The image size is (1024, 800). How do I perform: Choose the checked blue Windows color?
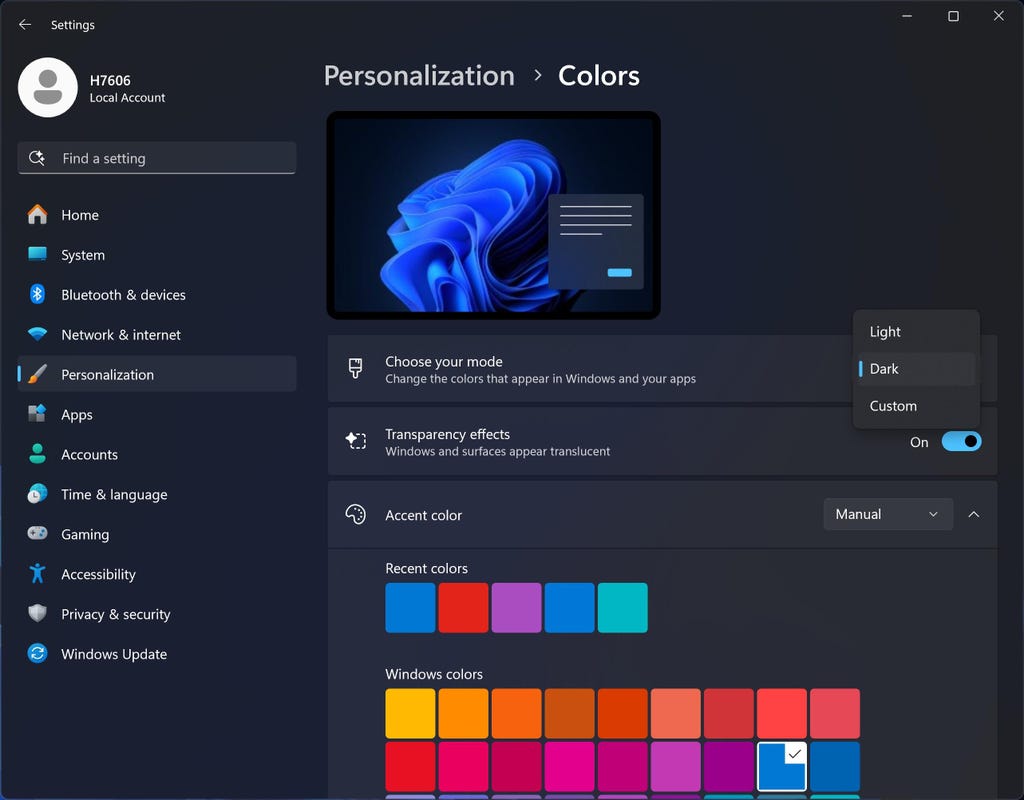tap(782, 766)
